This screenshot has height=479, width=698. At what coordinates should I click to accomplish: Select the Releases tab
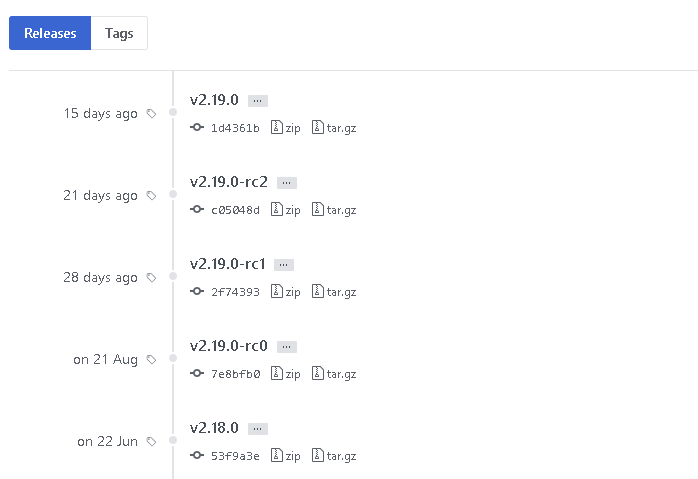click(50, 33)
